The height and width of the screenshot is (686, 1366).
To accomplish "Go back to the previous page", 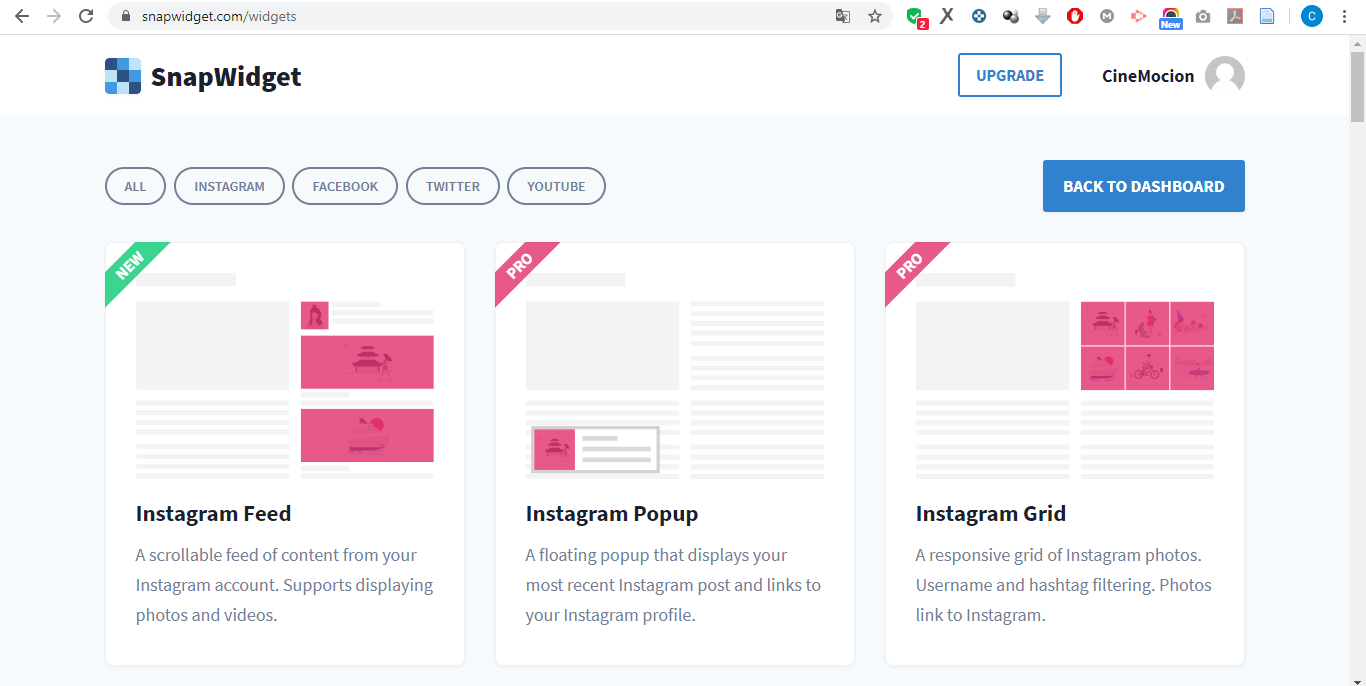I will (x=22, y=16).
